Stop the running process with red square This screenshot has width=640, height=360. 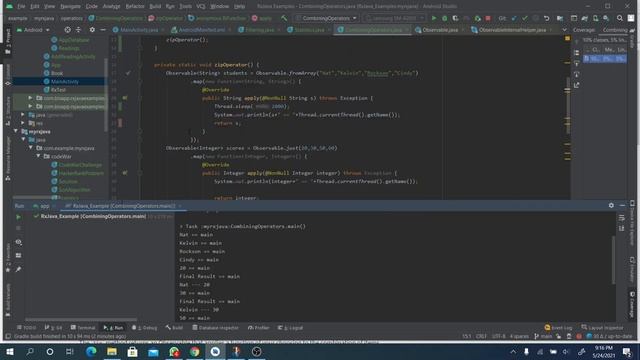(488, 18)
